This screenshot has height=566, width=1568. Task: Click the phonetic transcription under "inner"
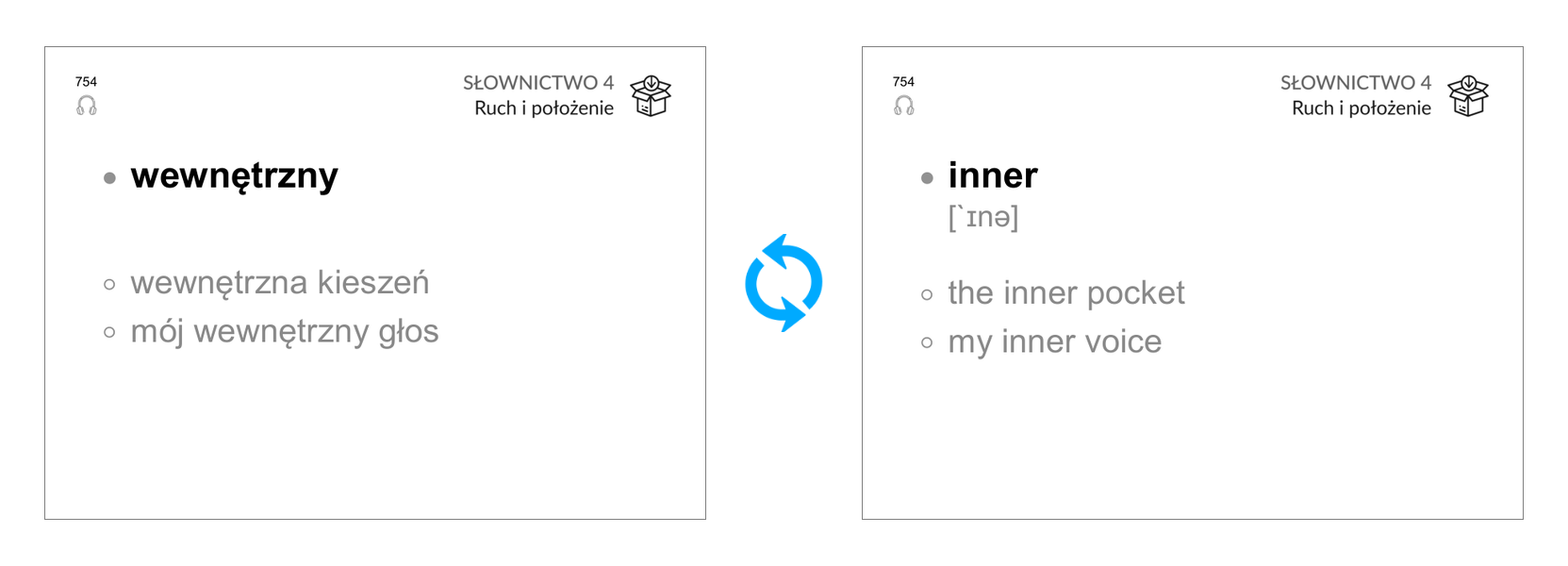(983, 218)
